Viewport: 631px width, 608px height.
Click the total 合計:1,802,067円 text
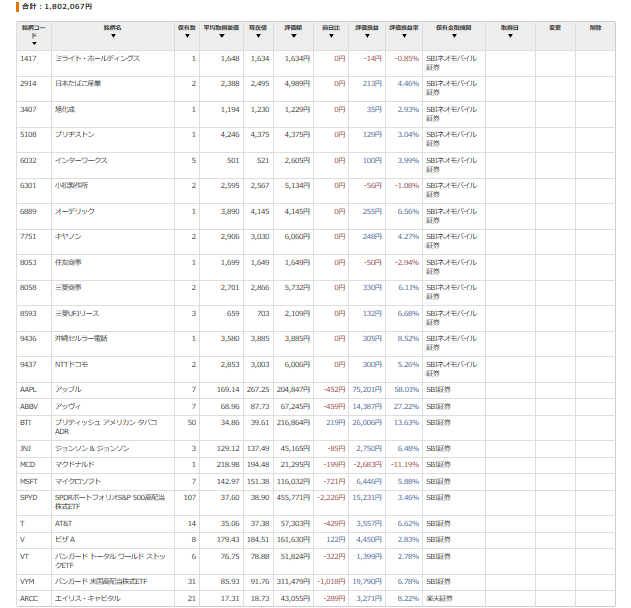pyautogui.click(x=57, y=6)
